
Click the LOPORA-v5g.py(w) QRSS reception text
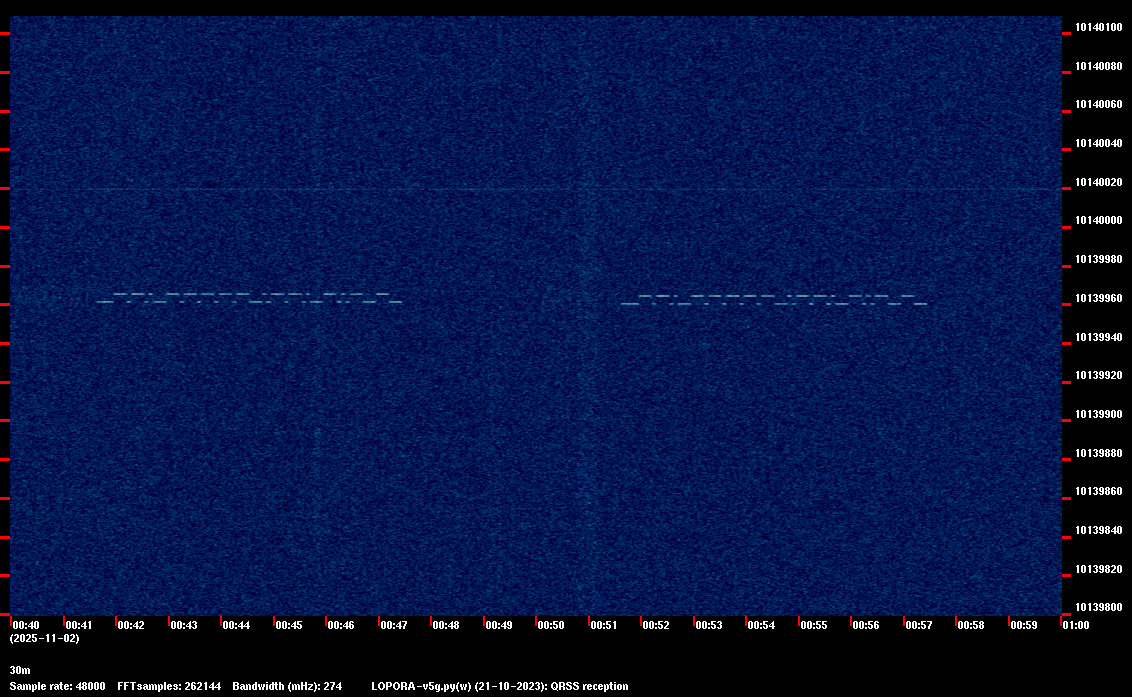[500, 686]
